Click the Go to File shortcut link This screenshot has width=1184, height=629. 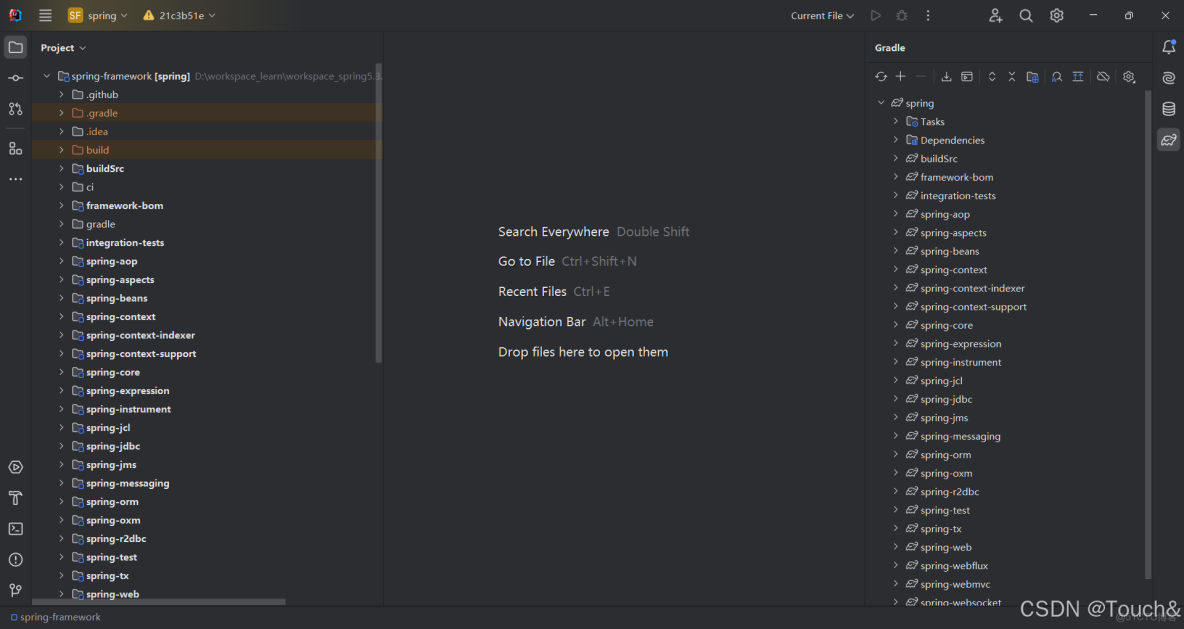pyautogui.click(x=527, y=261)
